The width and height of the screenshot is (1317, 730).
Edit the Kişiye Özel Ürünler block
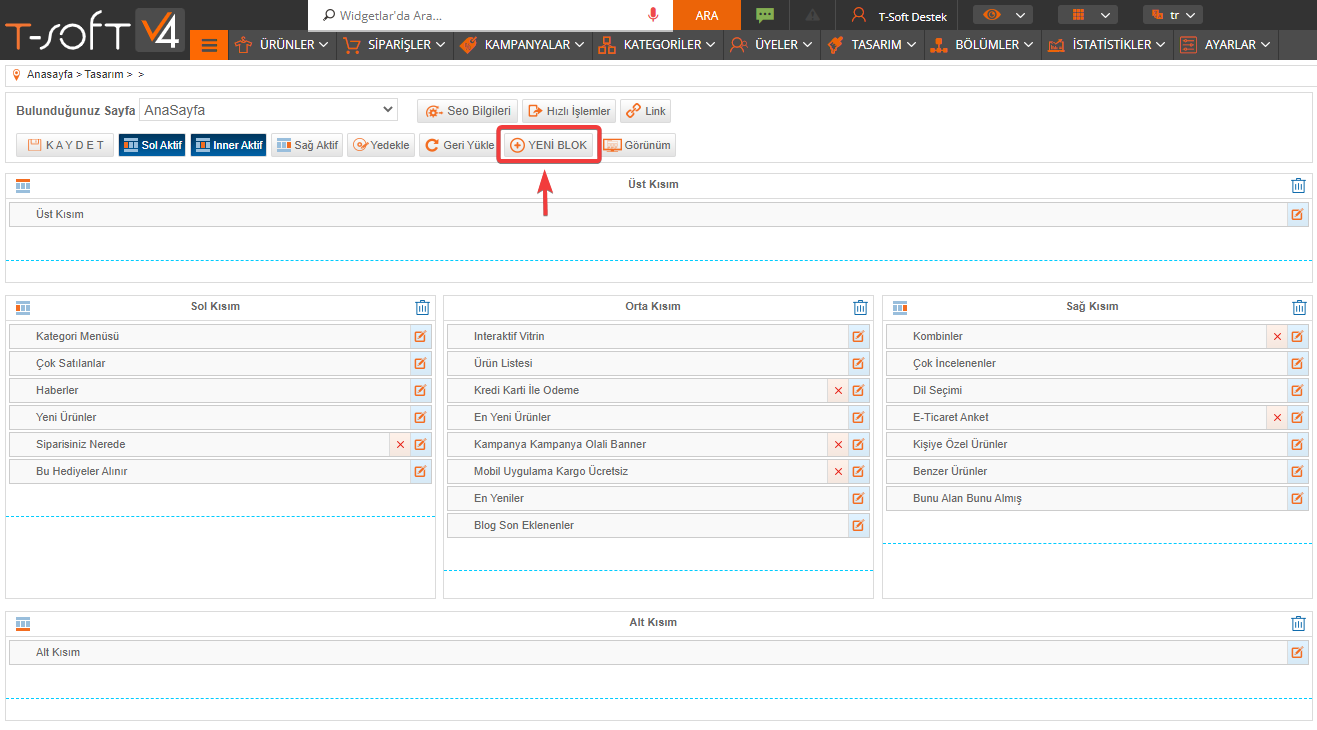pyautogui.click(x=1297, y=445)
